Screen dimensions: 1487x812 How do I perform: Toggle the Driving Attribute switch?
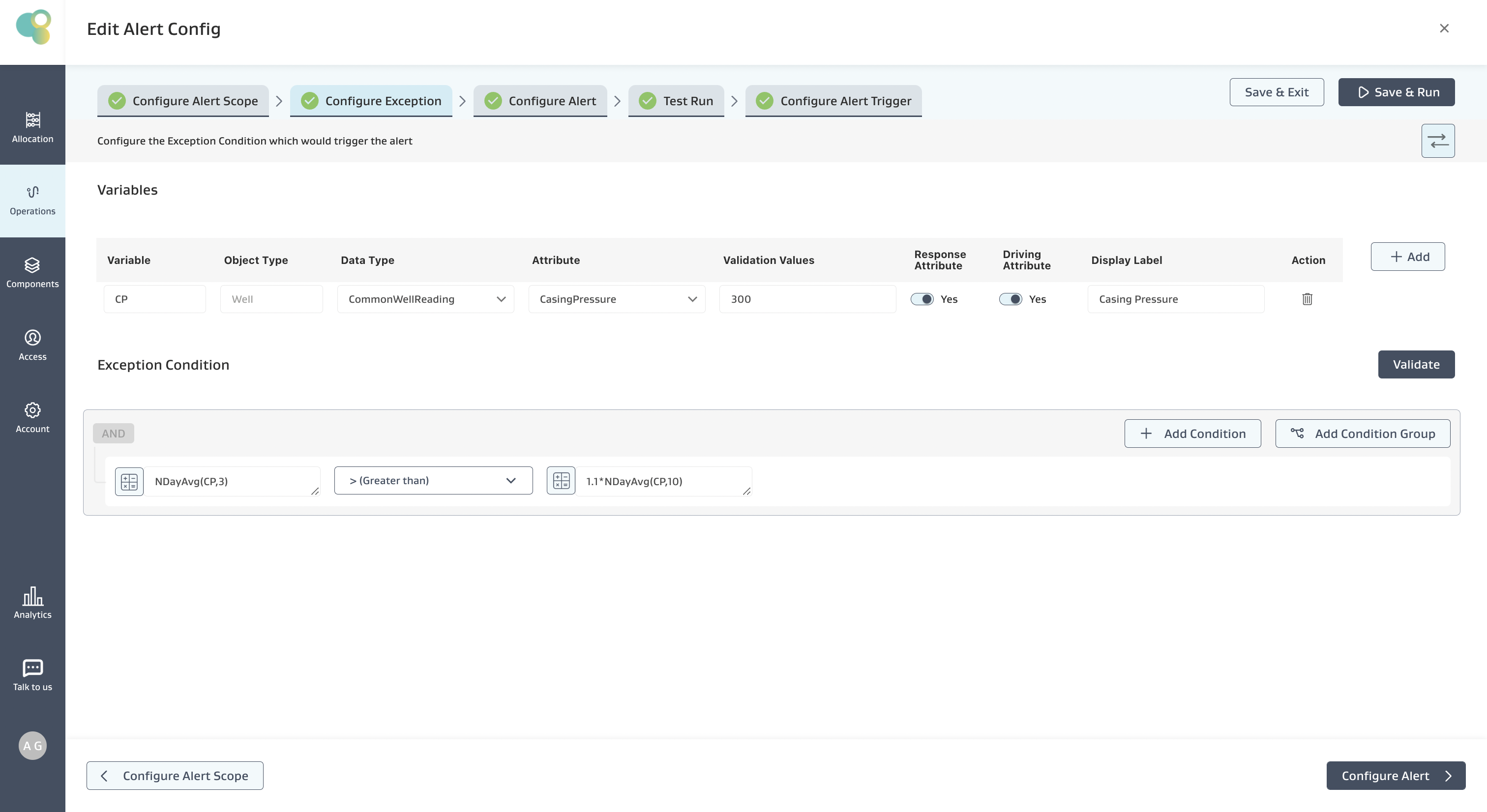1010,299
